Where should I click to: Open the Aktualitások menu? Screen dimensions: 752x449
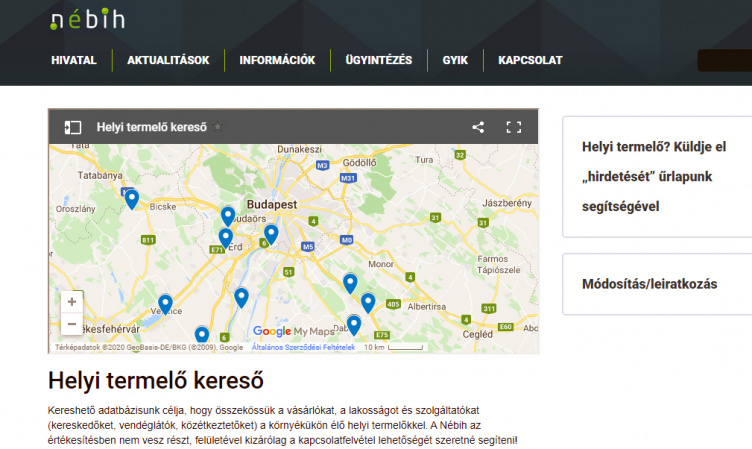click(x=168, y=60)
